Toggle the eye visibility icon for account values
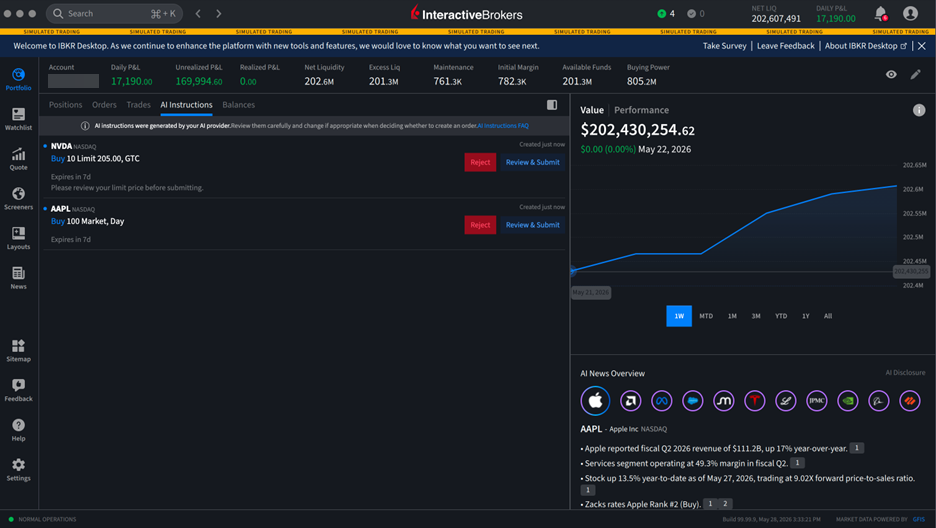The height and width of the screenshot is (528, 936). point(891,75)
